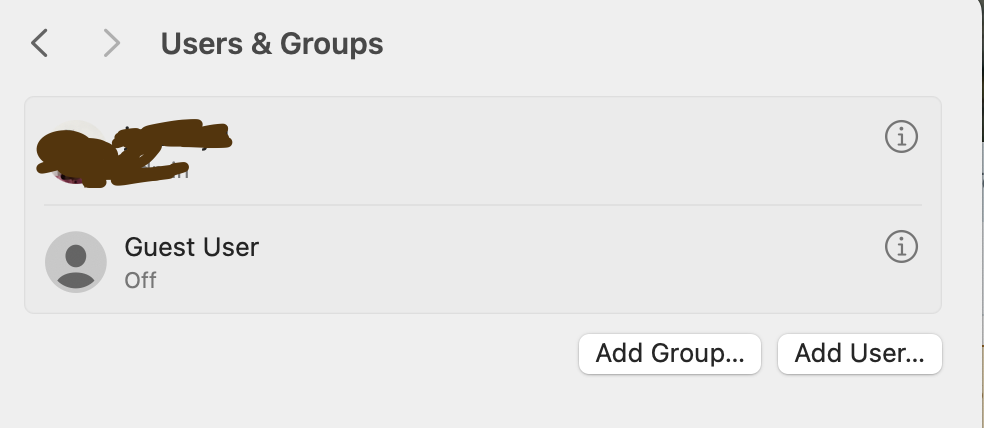Image resolution: width=984 pixels, height=428 pixels.
Task: Click the role text under redacted user
Action: [x=172, y=172]
